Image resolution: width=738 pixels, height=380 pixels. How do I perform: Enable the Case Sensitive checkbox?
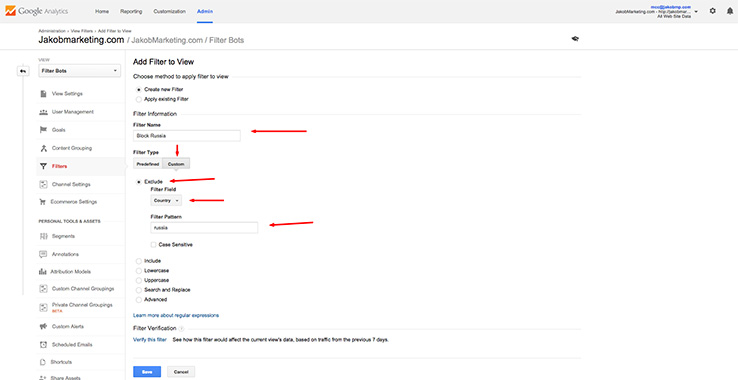(x=153, y=245)
